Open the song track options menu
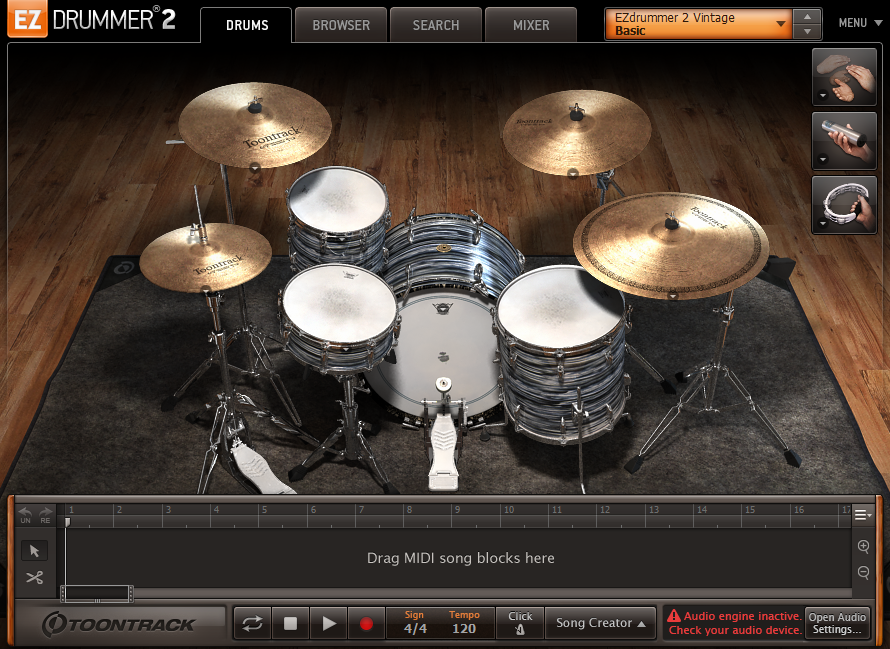 (861, 515)
